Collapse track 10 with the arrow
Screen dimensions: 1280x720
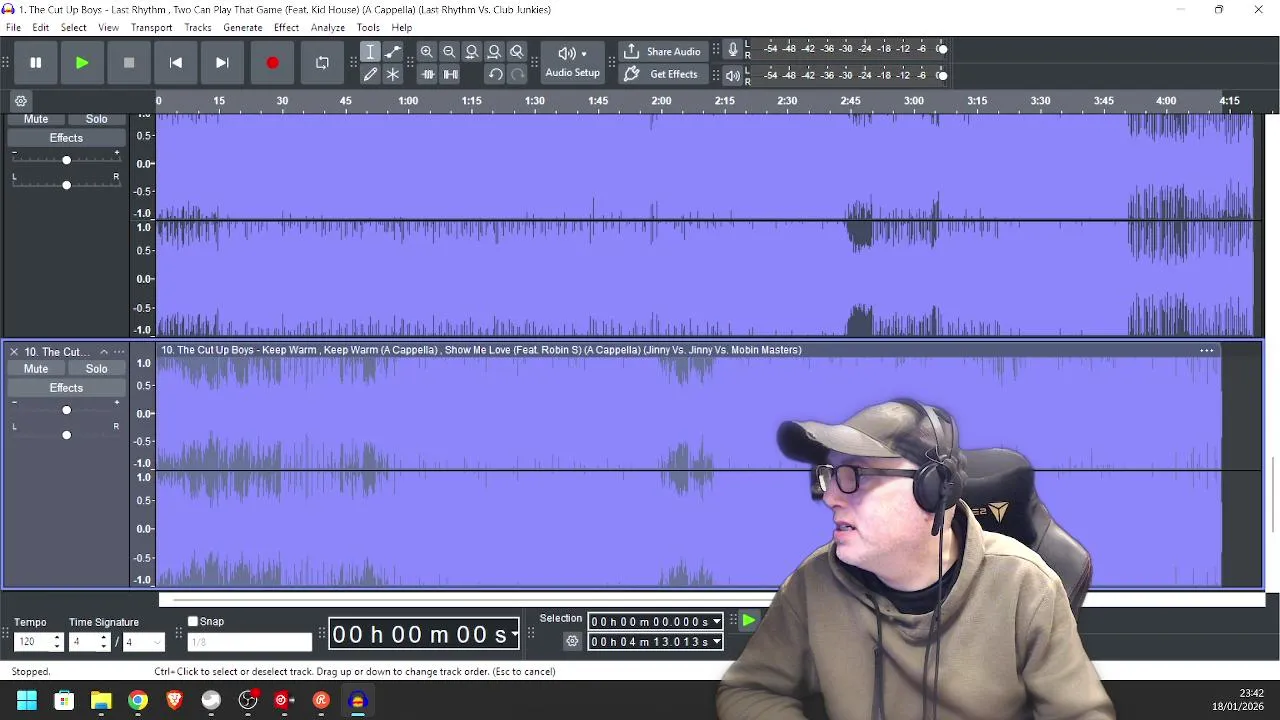coord(103,352)
